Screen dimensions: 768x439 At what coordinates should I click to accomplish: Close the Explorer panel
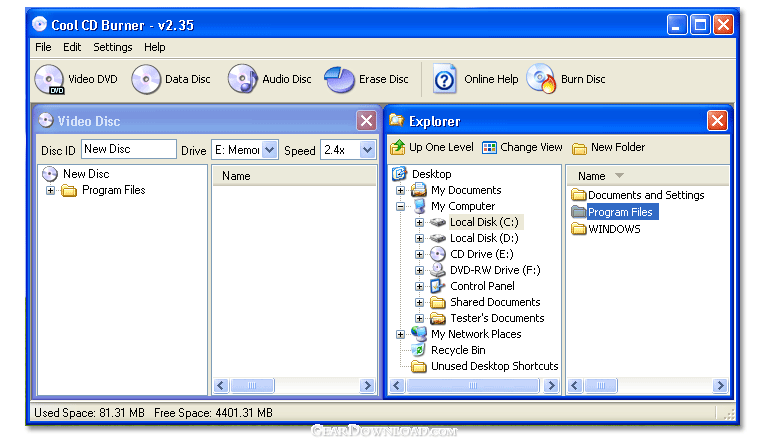(x=717, y=121)
